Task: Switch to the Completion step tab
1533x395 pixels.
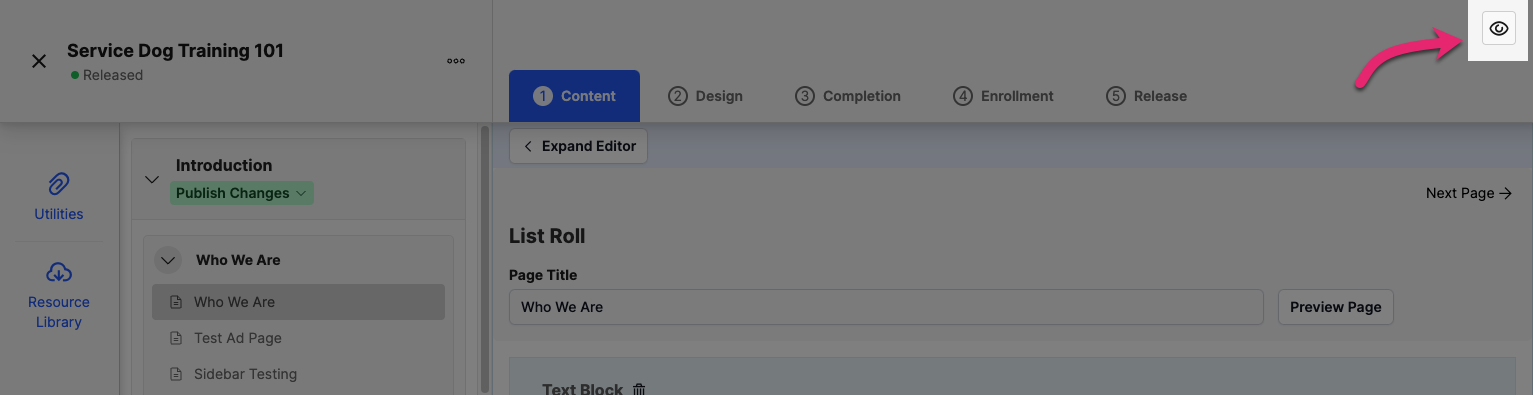Action: pos(848,96)
